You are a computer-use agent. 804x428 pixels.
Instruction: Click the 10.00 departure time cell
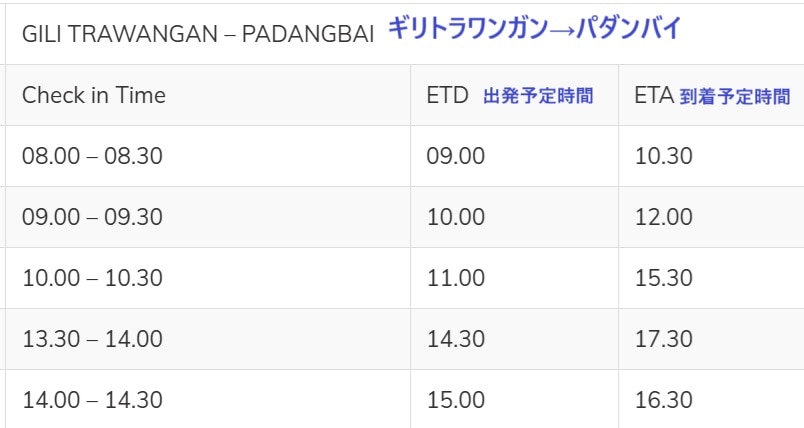[x=455, y=217]
